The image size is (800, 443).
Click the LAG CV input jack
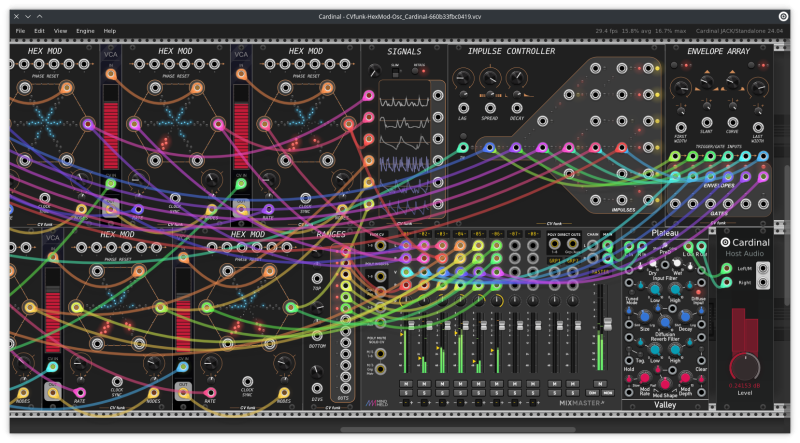(463, 108)
